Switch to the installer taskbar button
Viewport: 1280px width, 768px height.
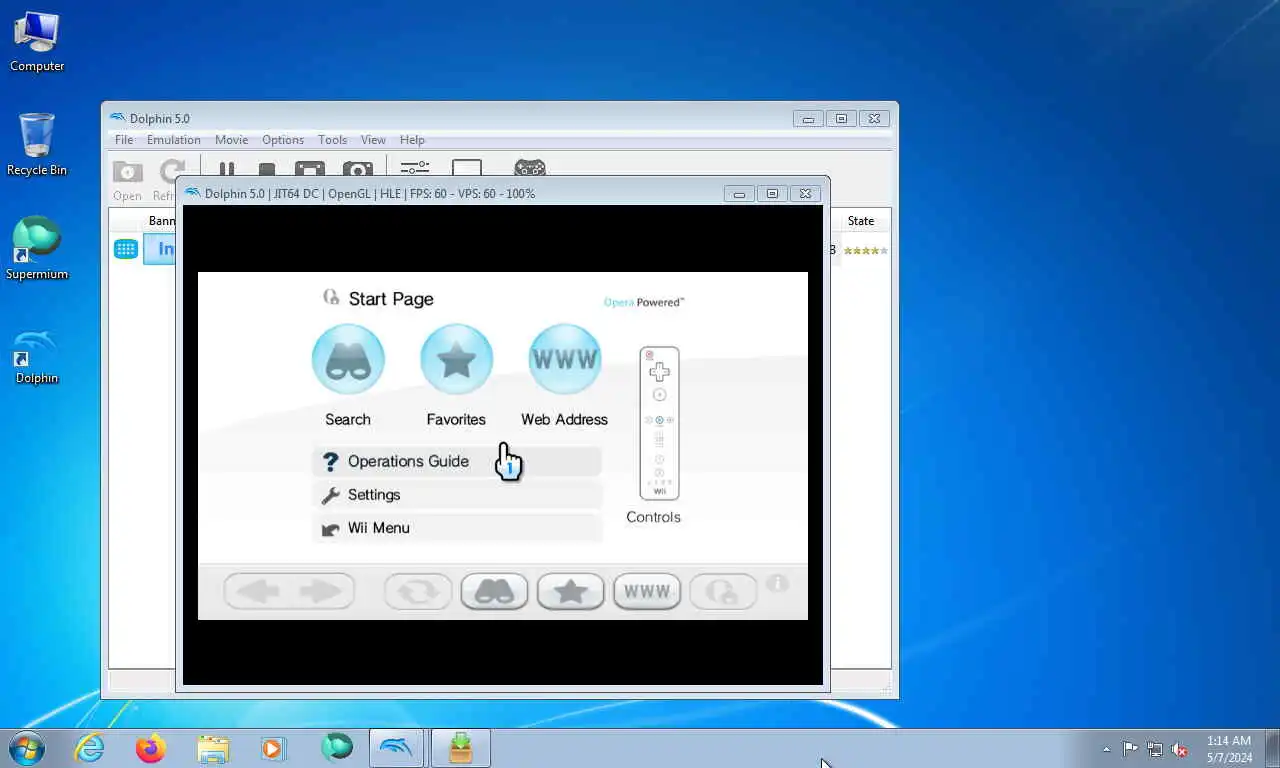click(460, 748)
